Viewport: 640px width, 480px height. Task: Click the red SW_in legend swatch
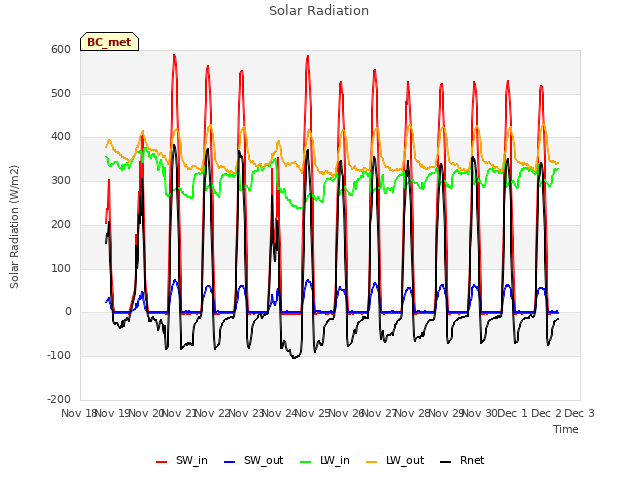tap(162, 462)
